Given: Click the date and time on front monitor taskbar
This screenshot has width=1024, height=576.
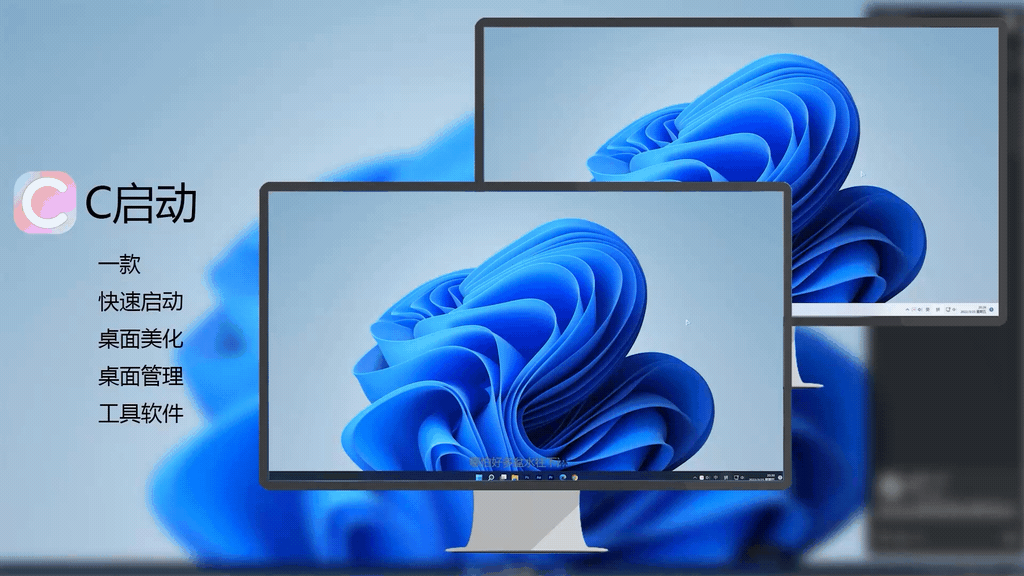Looking at the screenshot, I should point(770,478).
